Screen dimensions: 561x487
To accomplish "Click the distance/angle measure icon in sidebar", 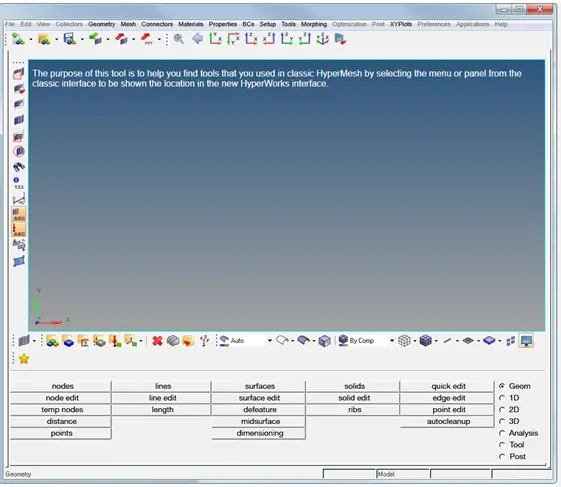I will (x=19, y=199).
